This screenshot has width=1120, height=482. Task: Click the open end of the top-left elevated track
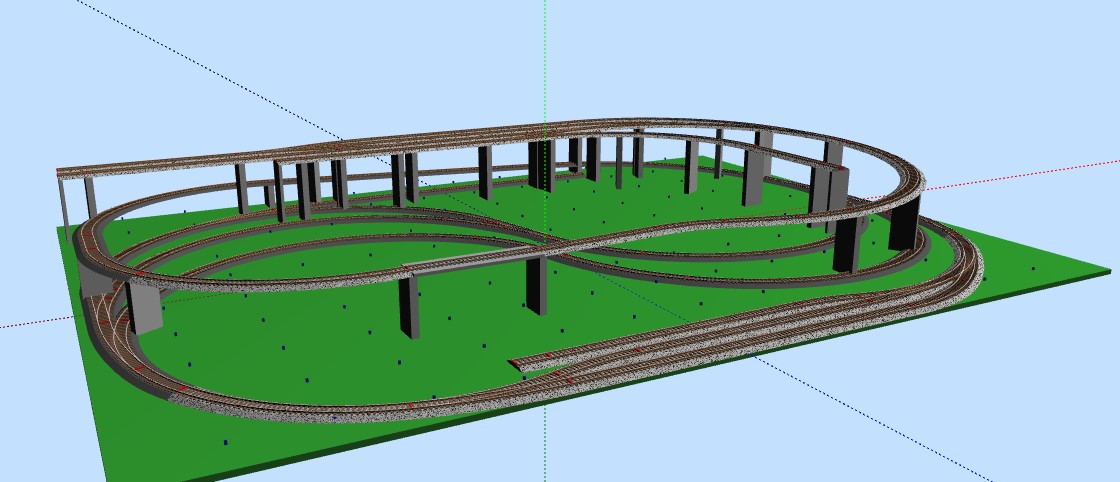point(62,173)
